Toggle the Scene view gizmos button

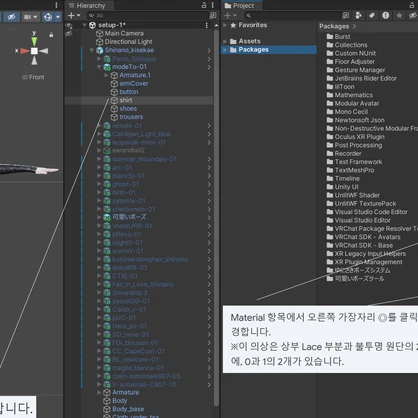pyautogui.click(x=48, y=17)
